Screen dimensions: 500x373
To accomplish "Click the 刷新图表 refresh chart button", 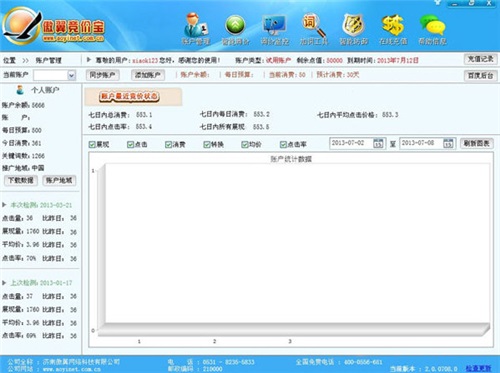I will point(477,144).
